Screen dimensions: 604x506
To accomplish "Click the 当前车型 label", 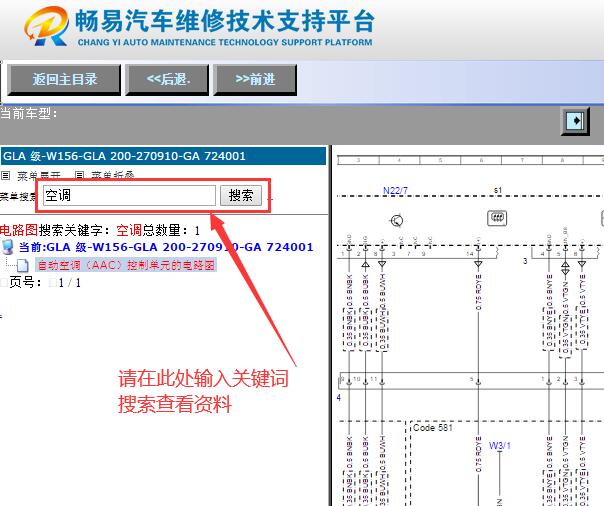I will [29, 114].
